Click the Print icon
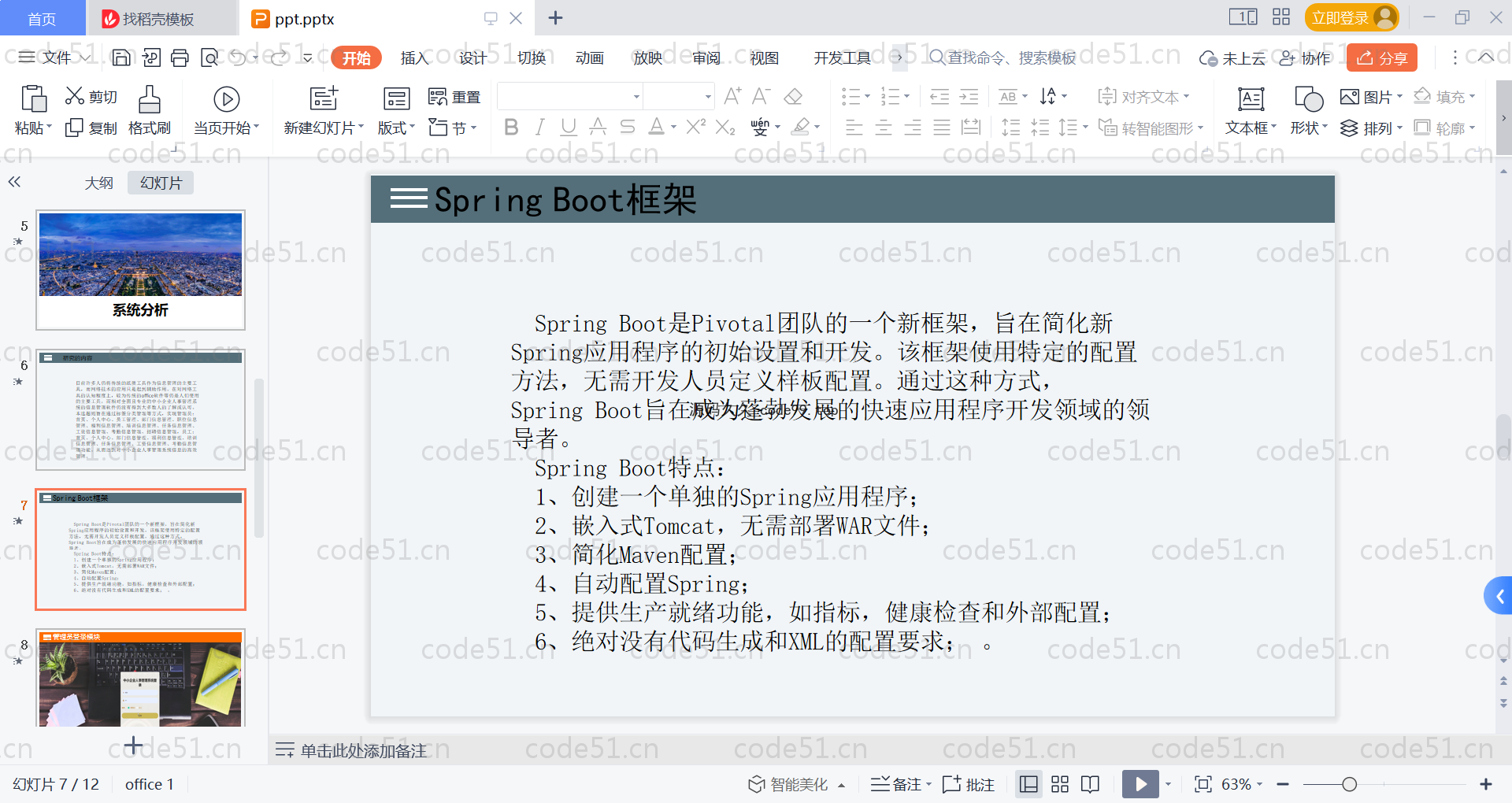The width and height of the screenshot is (1512, 803). pos(180,57)
